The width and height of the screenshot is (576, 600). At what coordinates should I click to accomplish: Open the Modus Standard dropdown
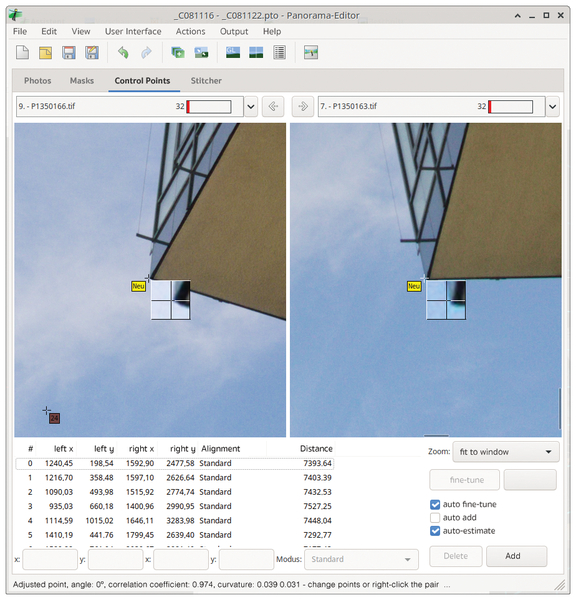[x=361, y=559]
